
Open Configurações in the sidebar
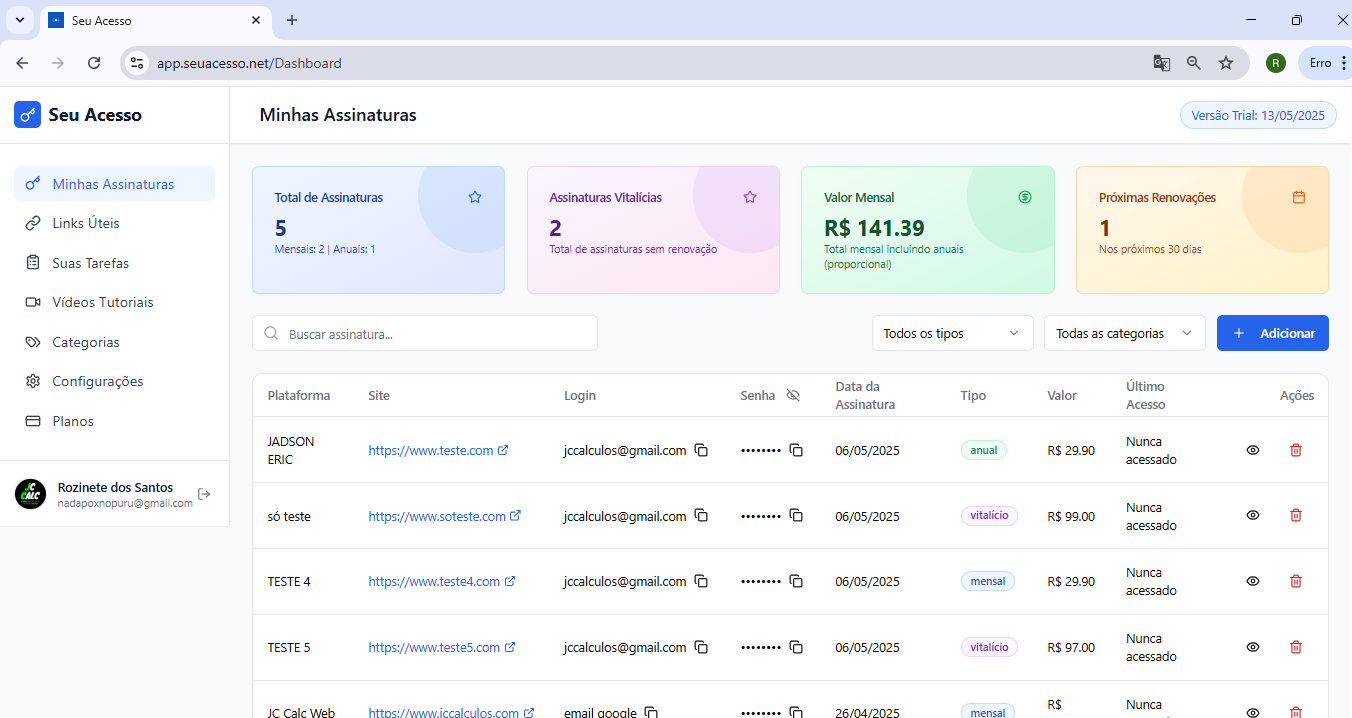[x=114, y=381]
